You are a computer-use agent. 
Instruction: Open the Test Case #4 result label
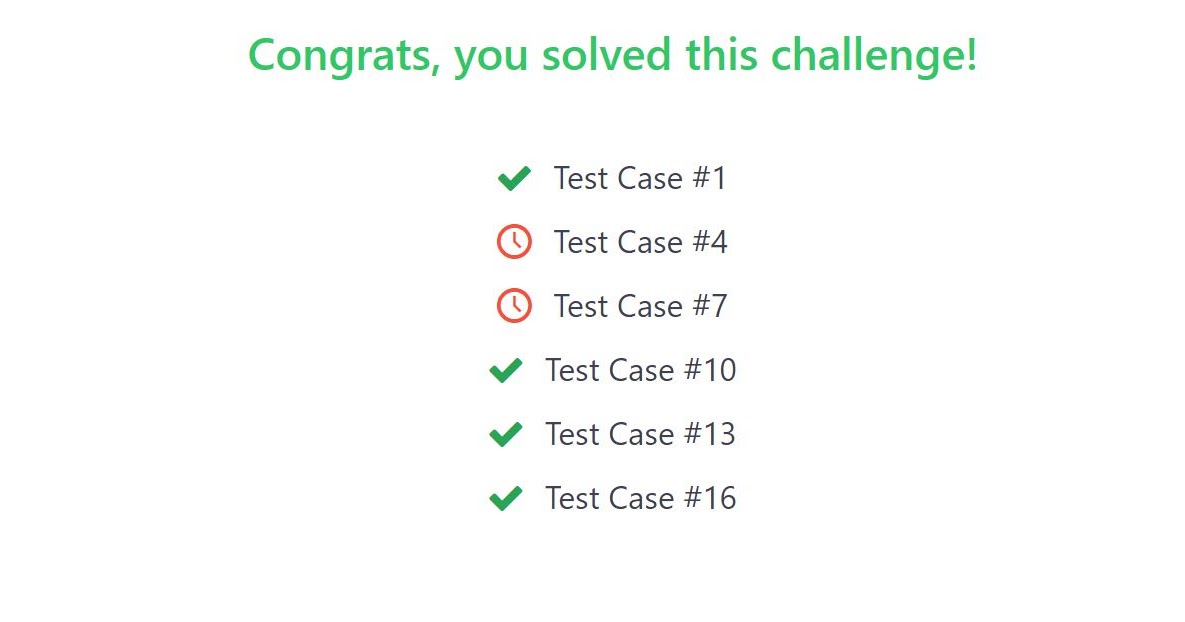(640, 243)
